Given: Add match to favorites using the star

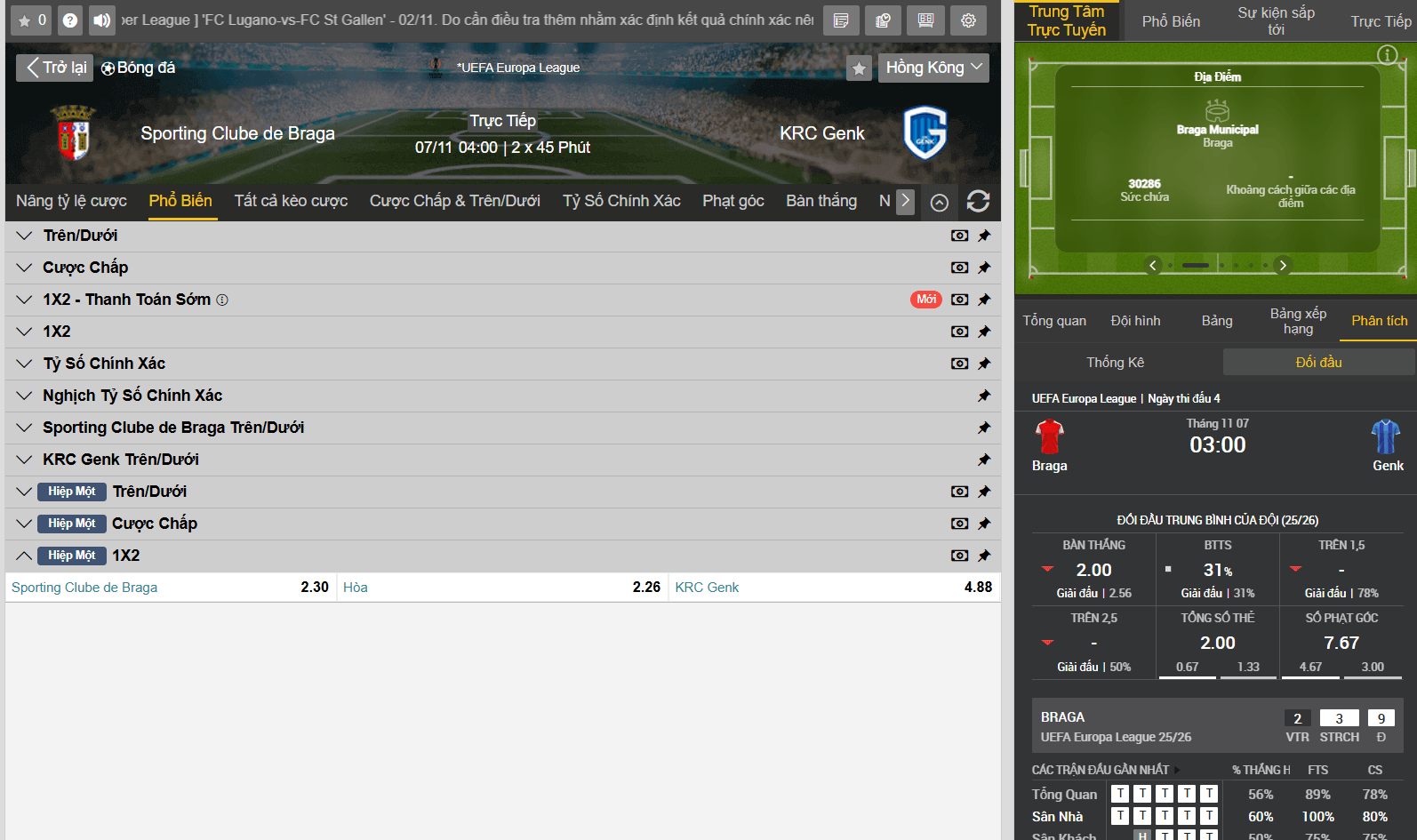Looking at the screenshot, I should [859, 68].
